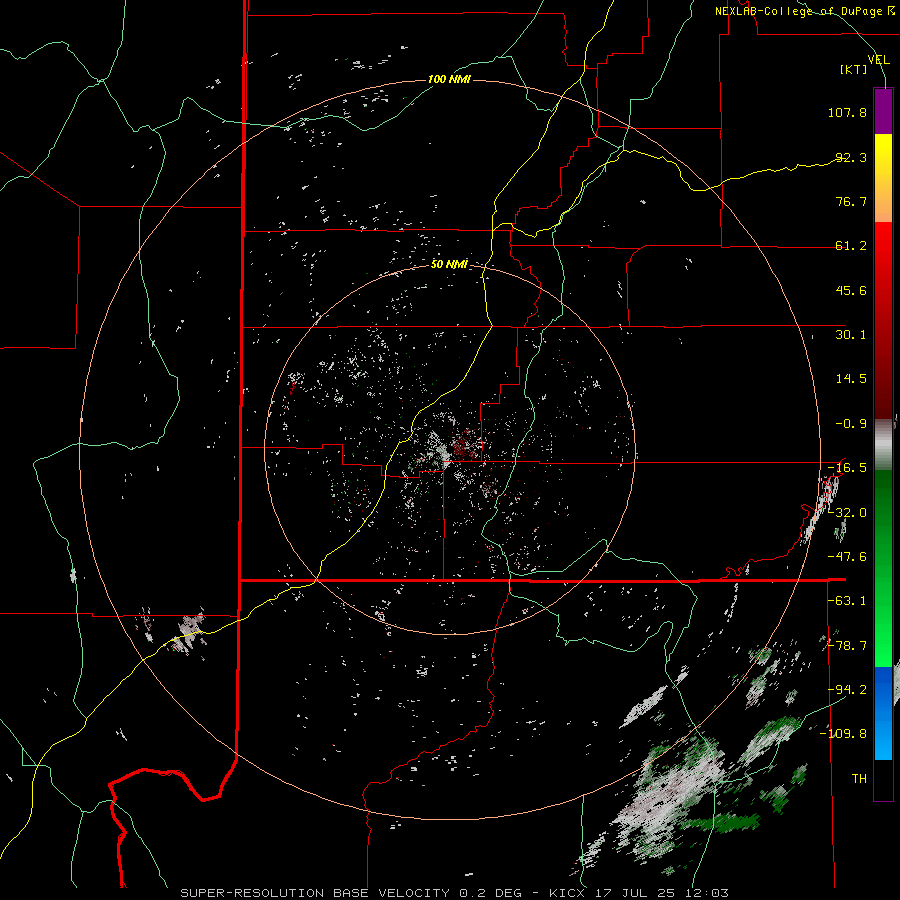Click the VEL legend title
The image size is (900, 900).
(x=878, y=60)
